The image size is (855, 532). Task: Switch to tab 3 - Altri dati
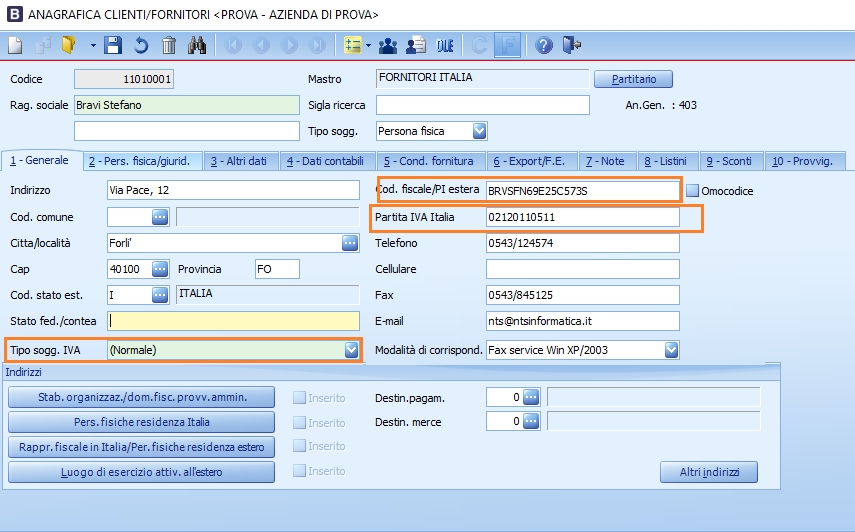point(240,161)
